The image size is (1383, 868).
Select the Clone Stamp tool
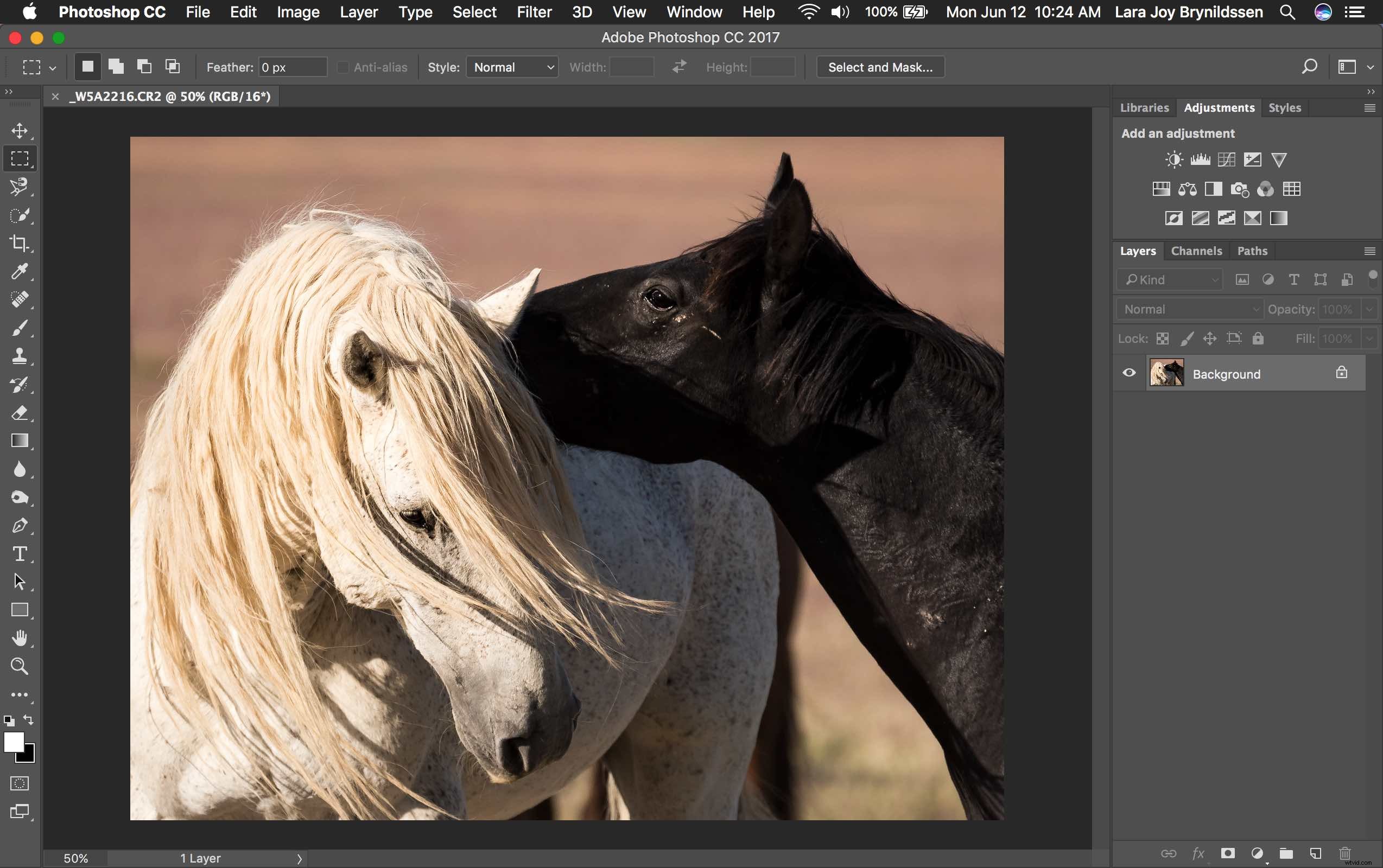pyautogui.click(x=20, y=356)
